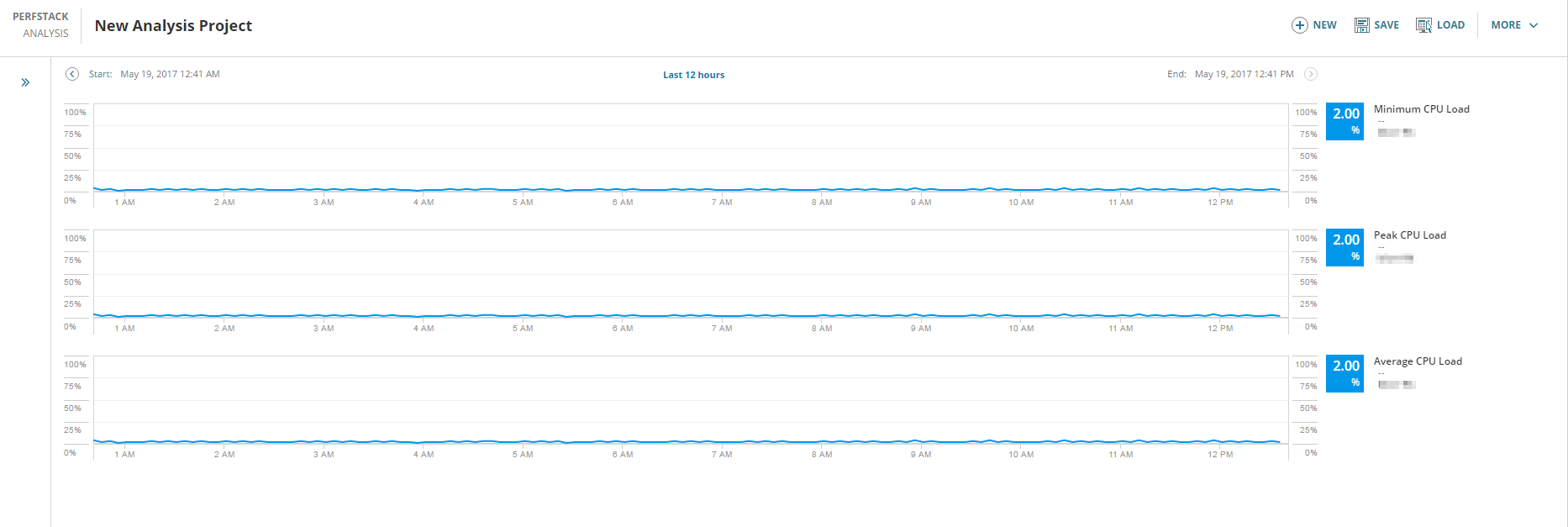Click the Peak CPU Load metric label

coord(1409,235)
